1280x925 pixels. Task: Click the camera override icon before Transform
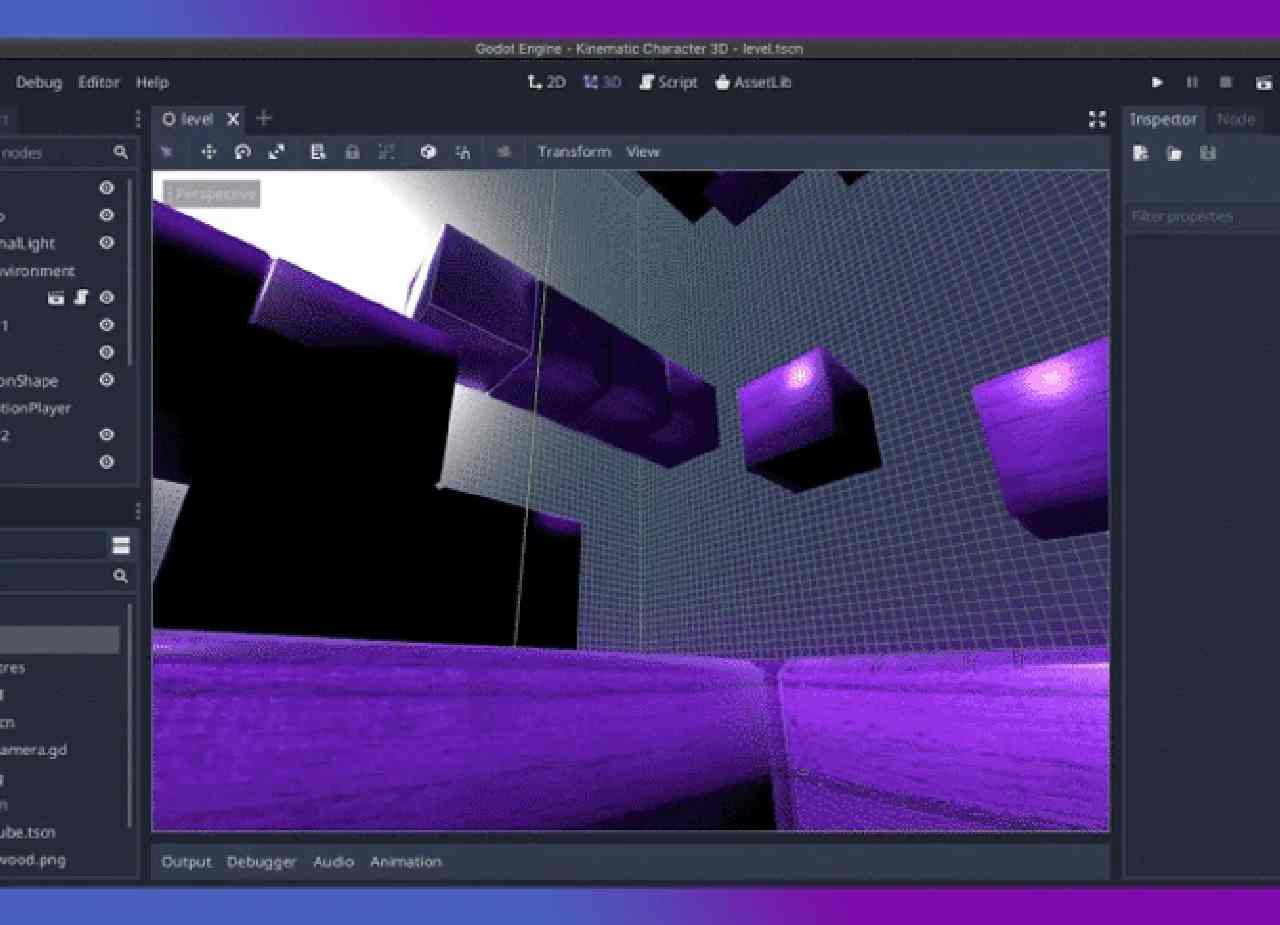504,152
